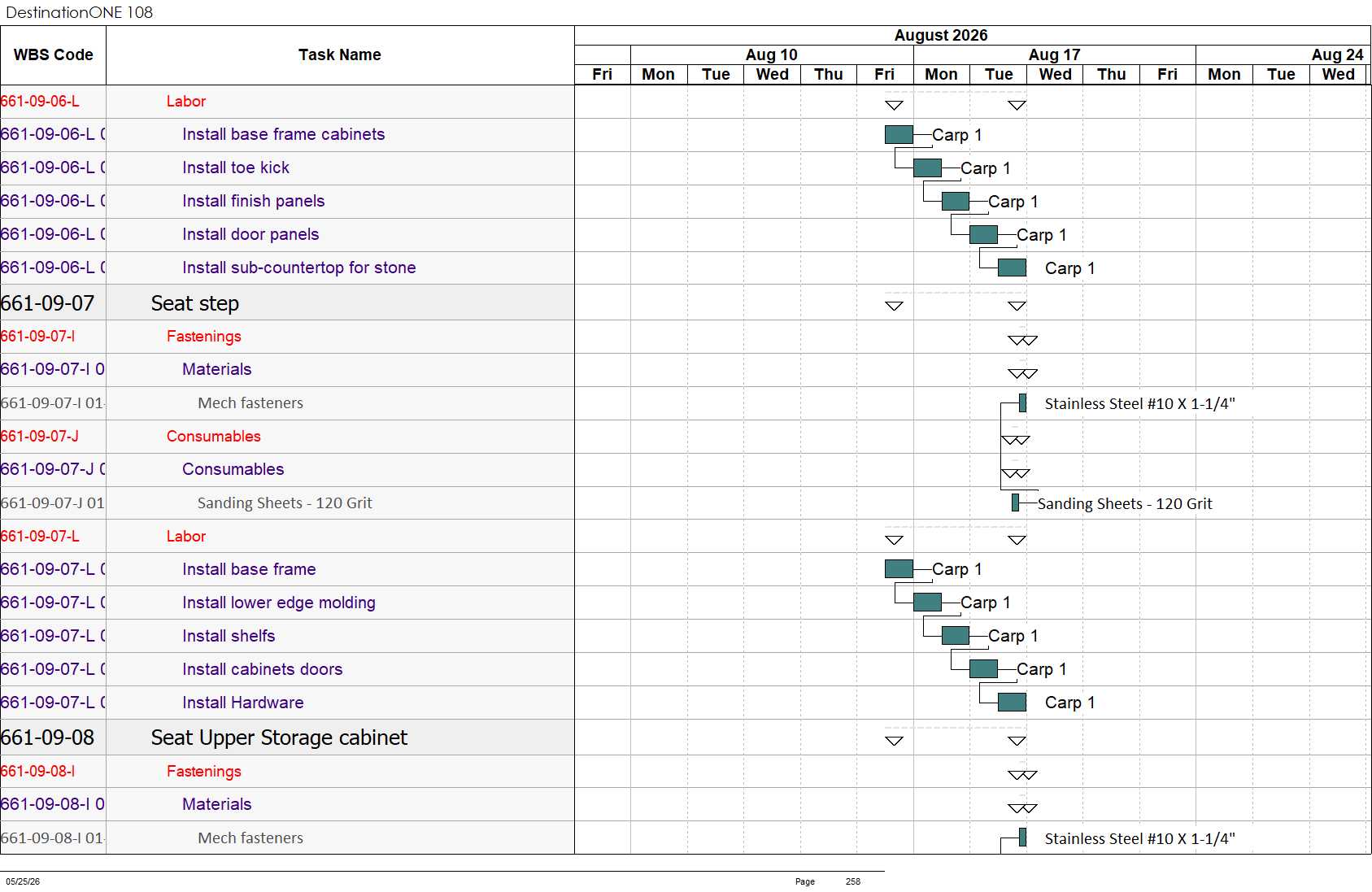The width and height of the screenshot is (1372, 892).
Task: Select the Install finish panels task
Action: (x=253, y=201)
